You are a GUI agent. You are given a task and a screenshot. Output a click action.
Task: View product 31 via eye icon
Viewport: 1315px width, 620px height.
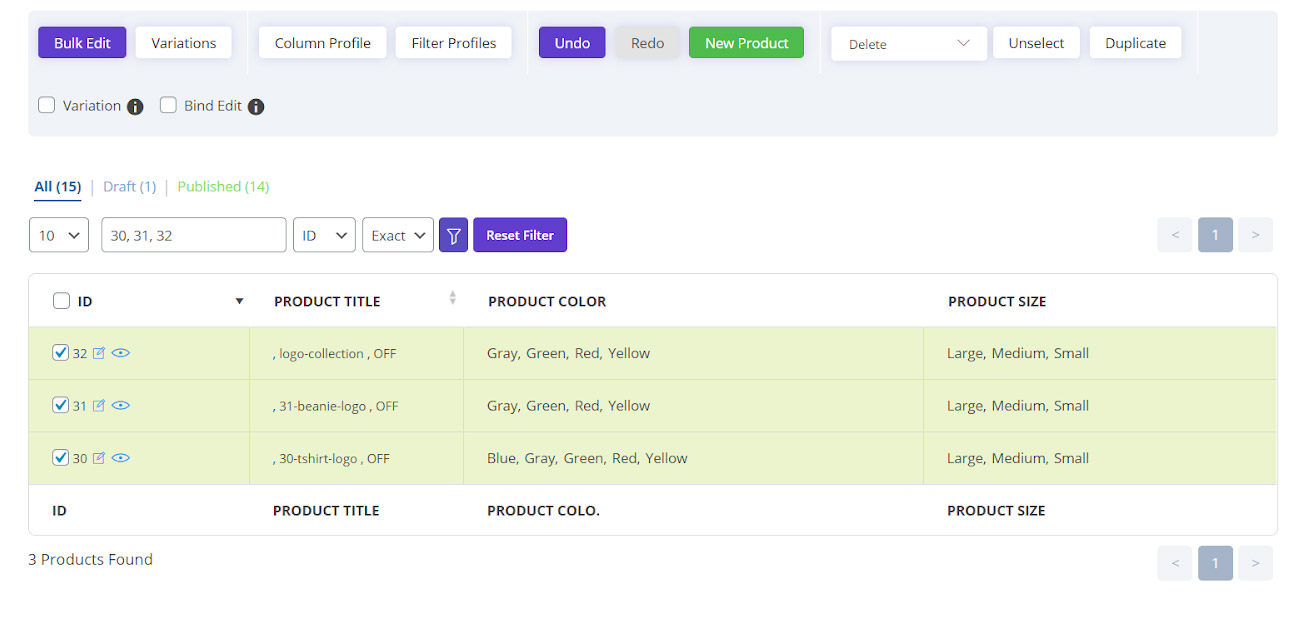coord(121,406)
